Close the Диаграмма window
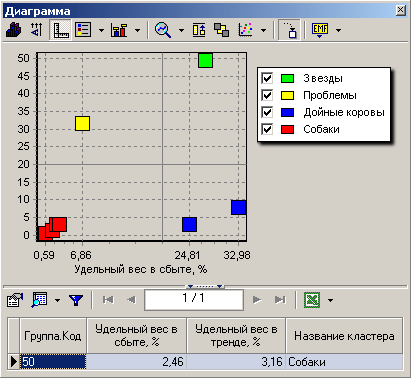 click(x=401, y=11)
